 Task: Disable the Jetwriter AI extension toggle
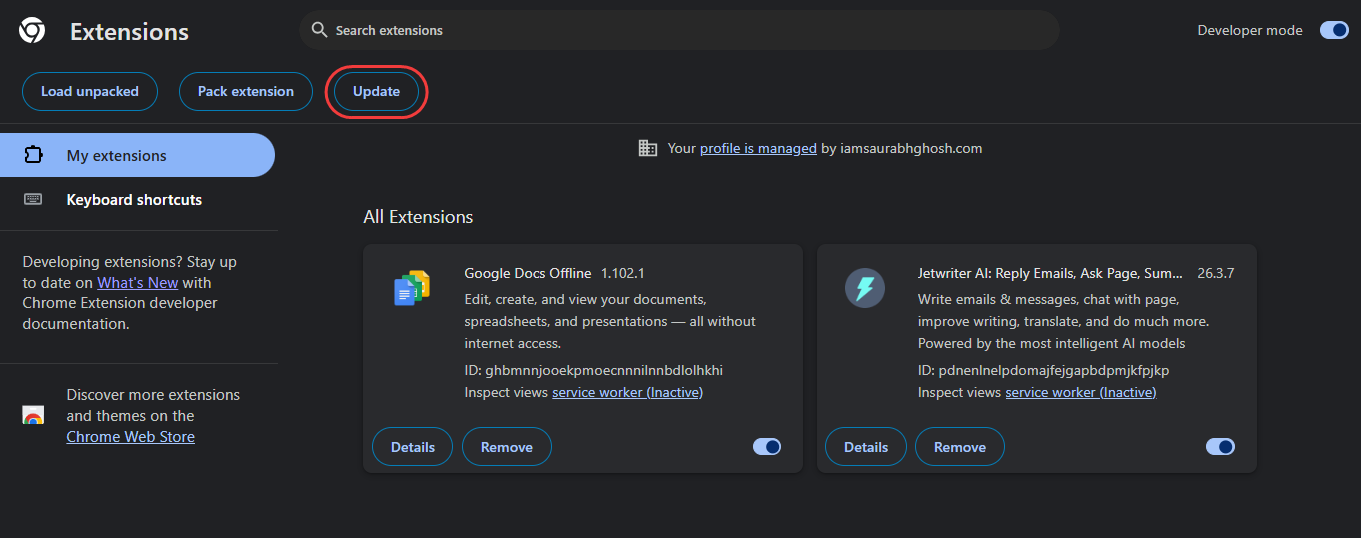[1220, 447]
